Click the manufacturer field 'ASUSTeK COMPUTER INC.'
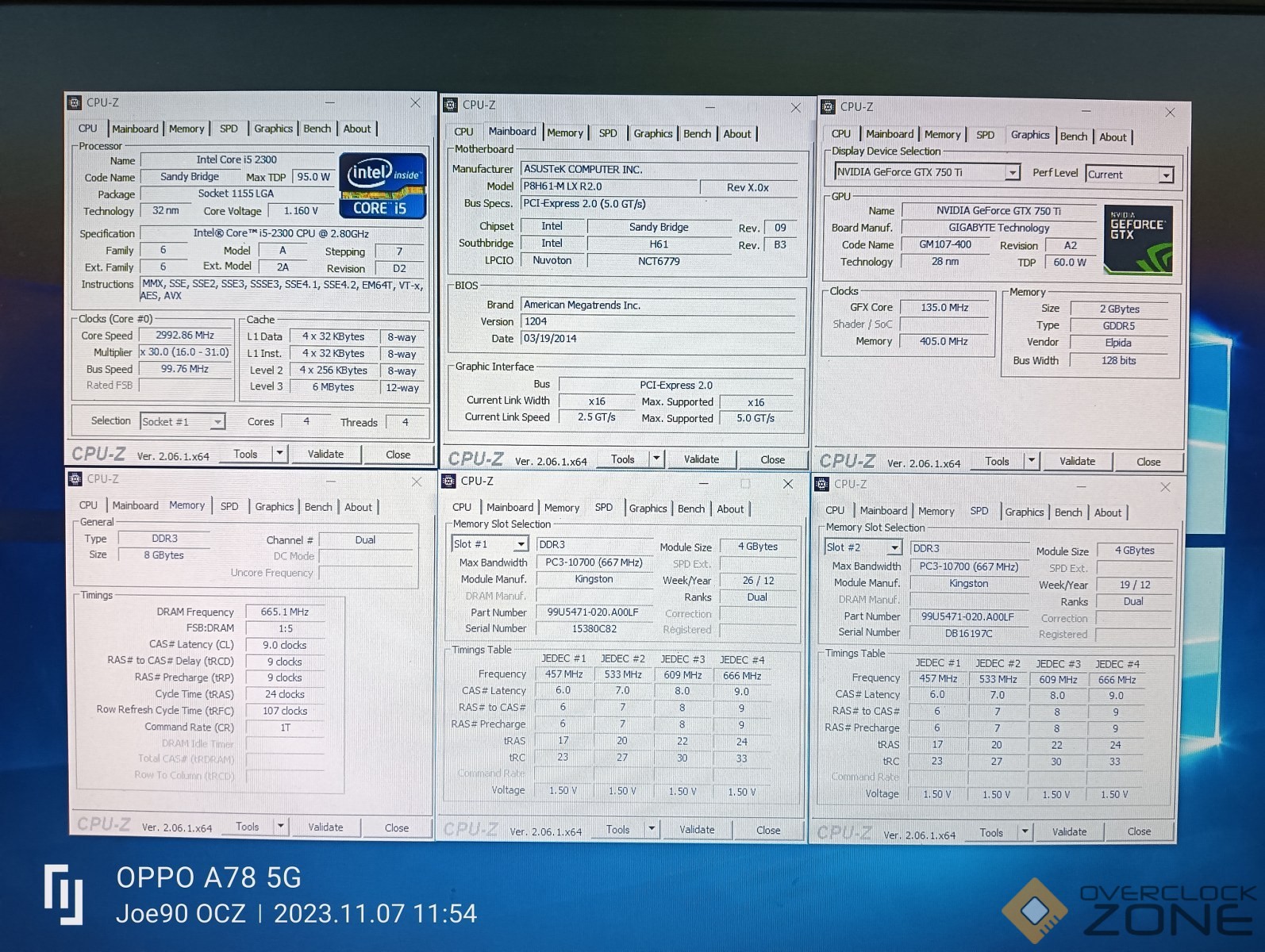1265x952 pixels. tap(659, 169)
